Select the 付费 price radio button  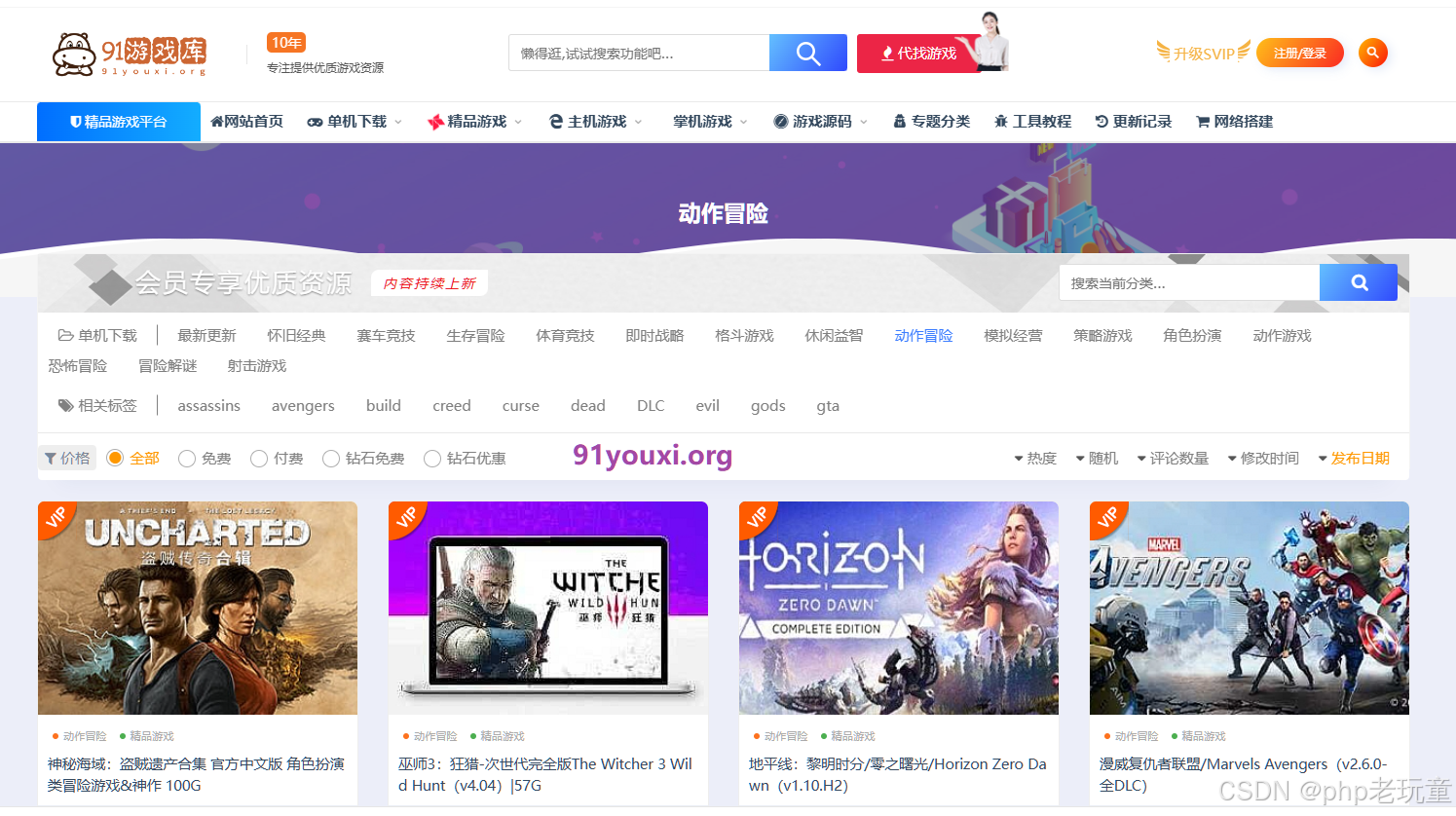pyautogui.click(x=259, y=458)
